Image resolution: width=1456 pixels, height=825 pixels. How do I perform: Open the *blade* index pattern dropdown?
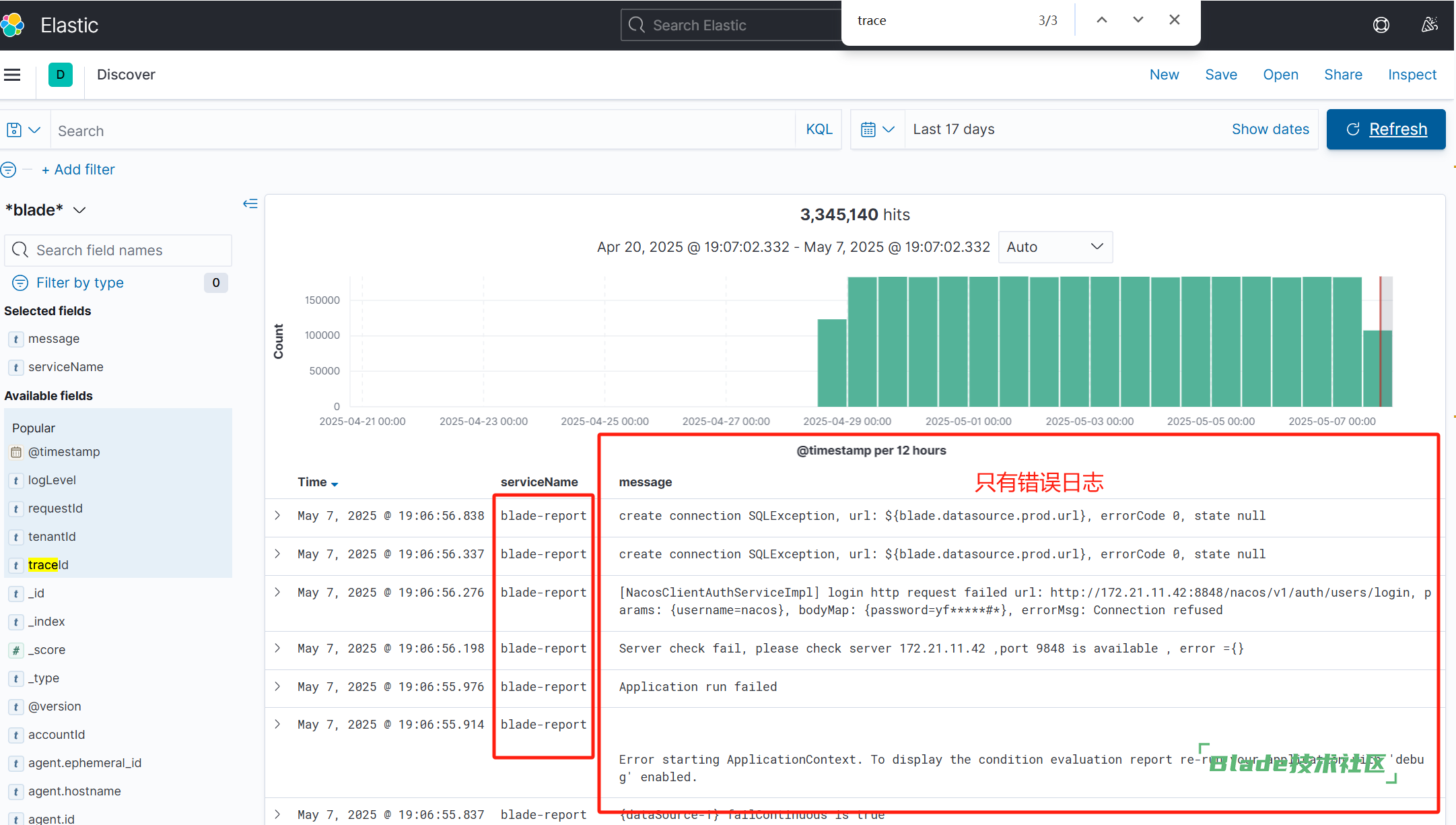[x=46, y=210]
